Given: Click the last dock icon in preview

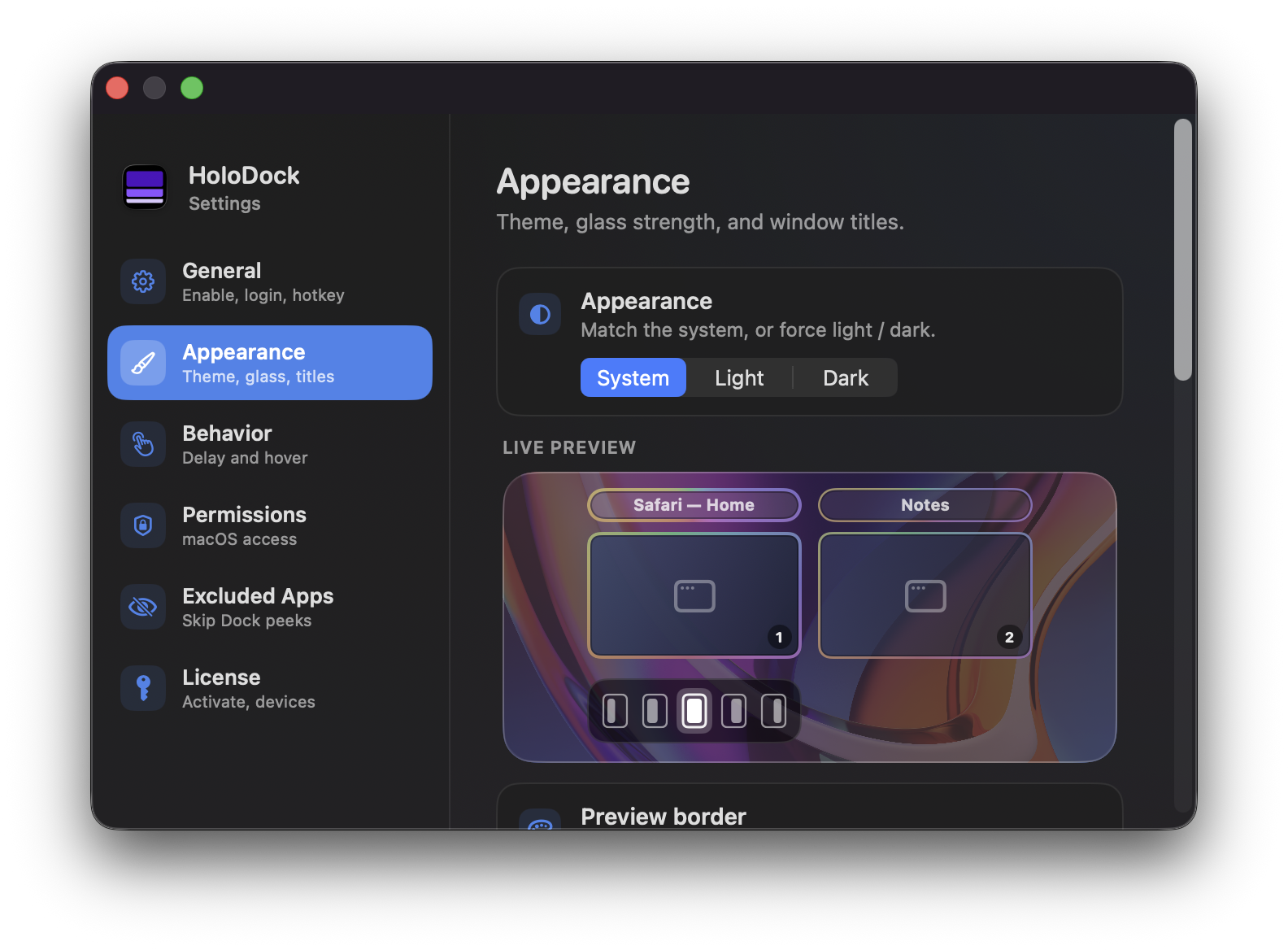Looking at the screenshot, I should pyautogui.click(x=773, y=711).
